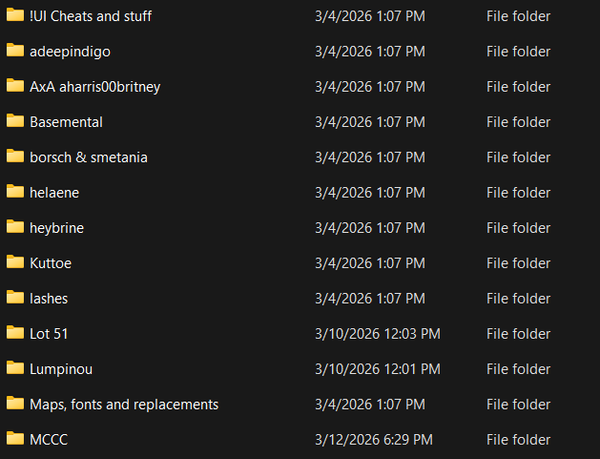Click the Lumpinou folder name
600x459 pixels.
click(61, 369)
